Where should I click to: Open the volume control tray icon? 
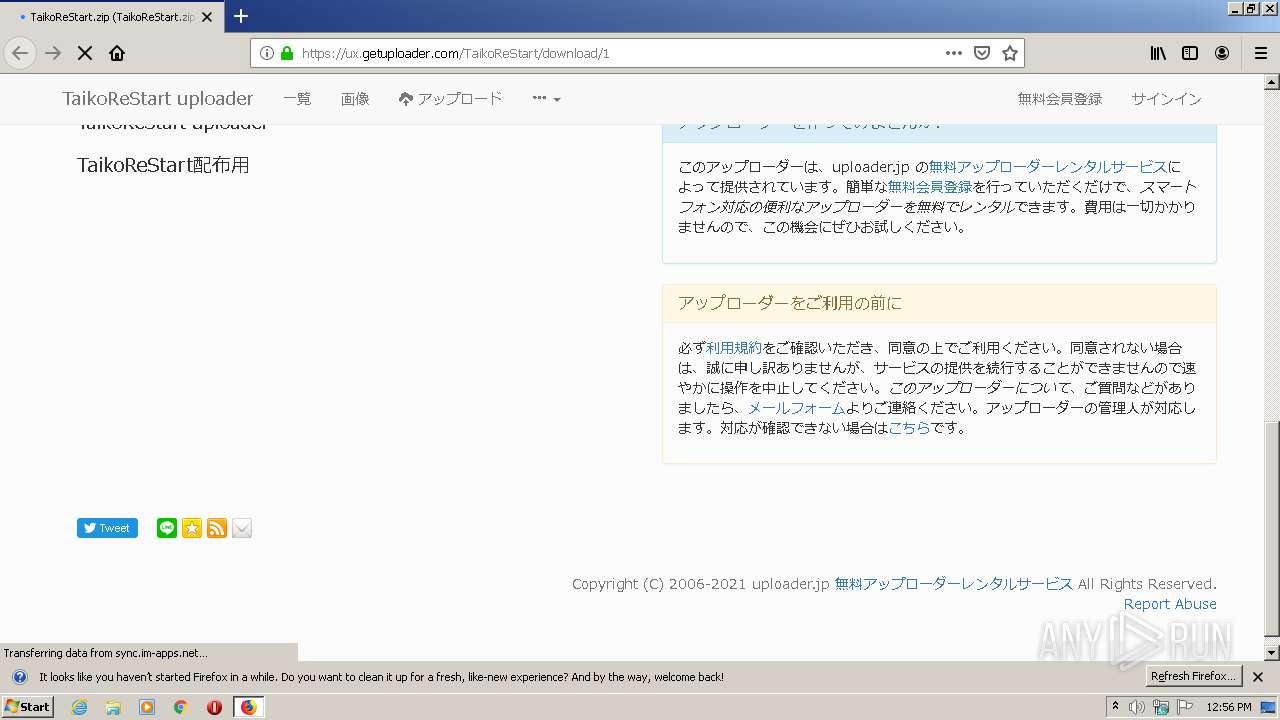click(1137, 707)
